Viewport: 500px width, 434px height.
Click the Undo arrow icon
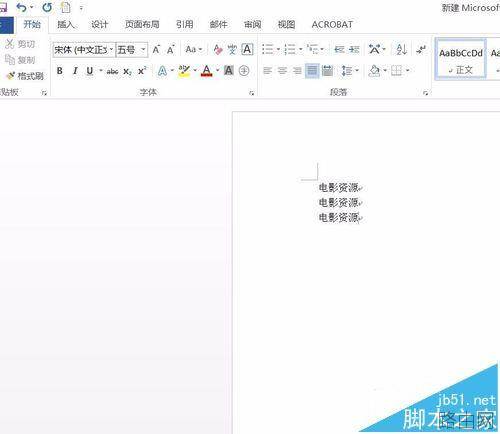coord(21,7)
